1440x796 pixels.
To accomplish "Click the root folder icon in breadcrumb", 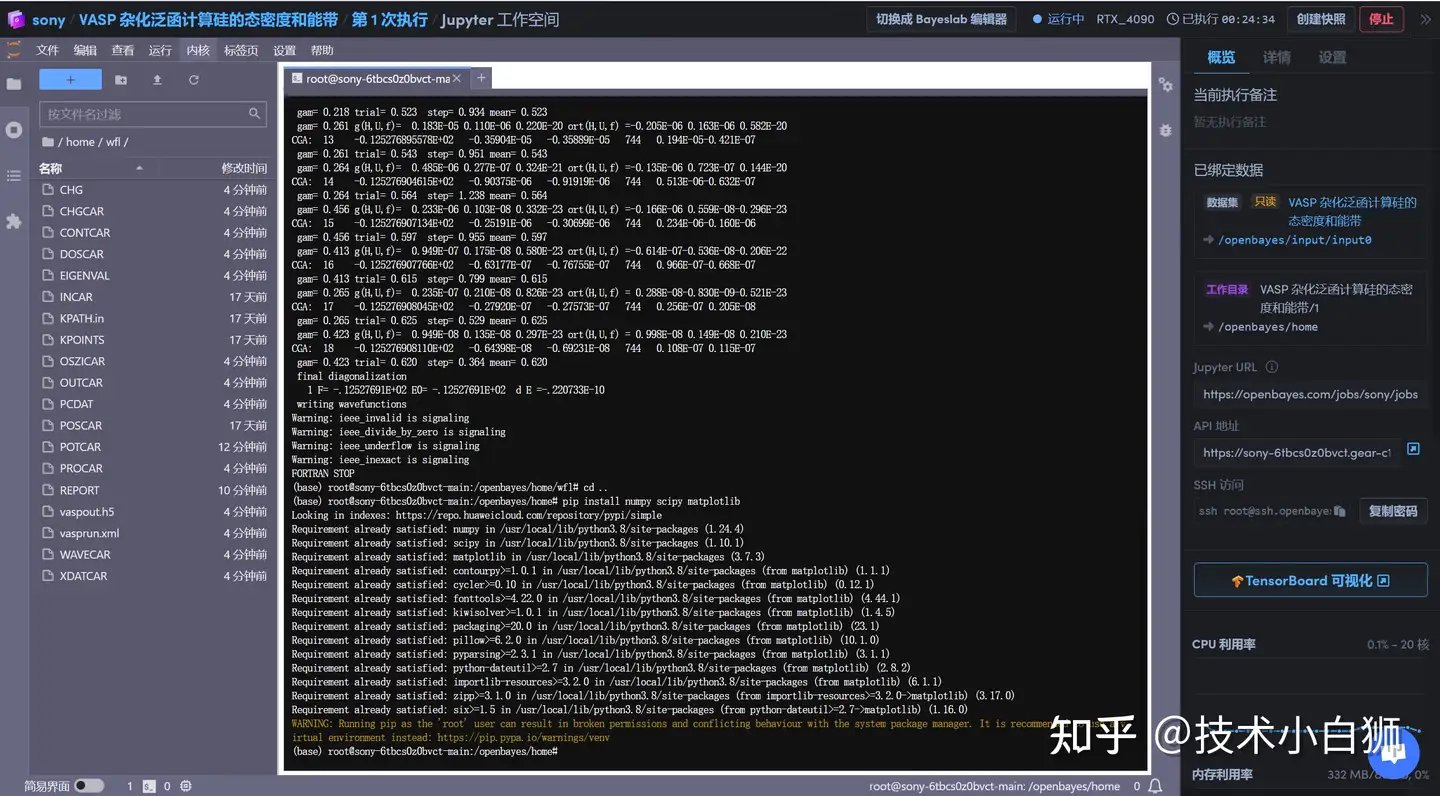I will (48, 142).
